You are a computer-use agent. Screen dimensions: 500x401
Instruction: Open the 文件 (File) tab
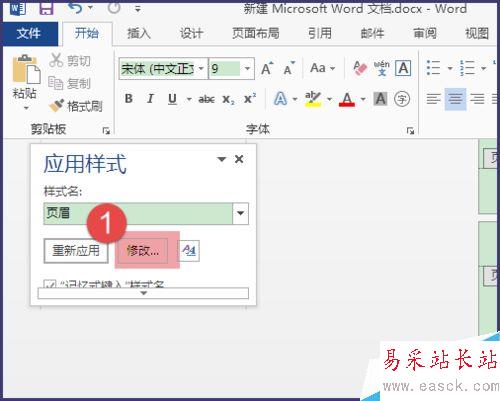tap(29, 33)
